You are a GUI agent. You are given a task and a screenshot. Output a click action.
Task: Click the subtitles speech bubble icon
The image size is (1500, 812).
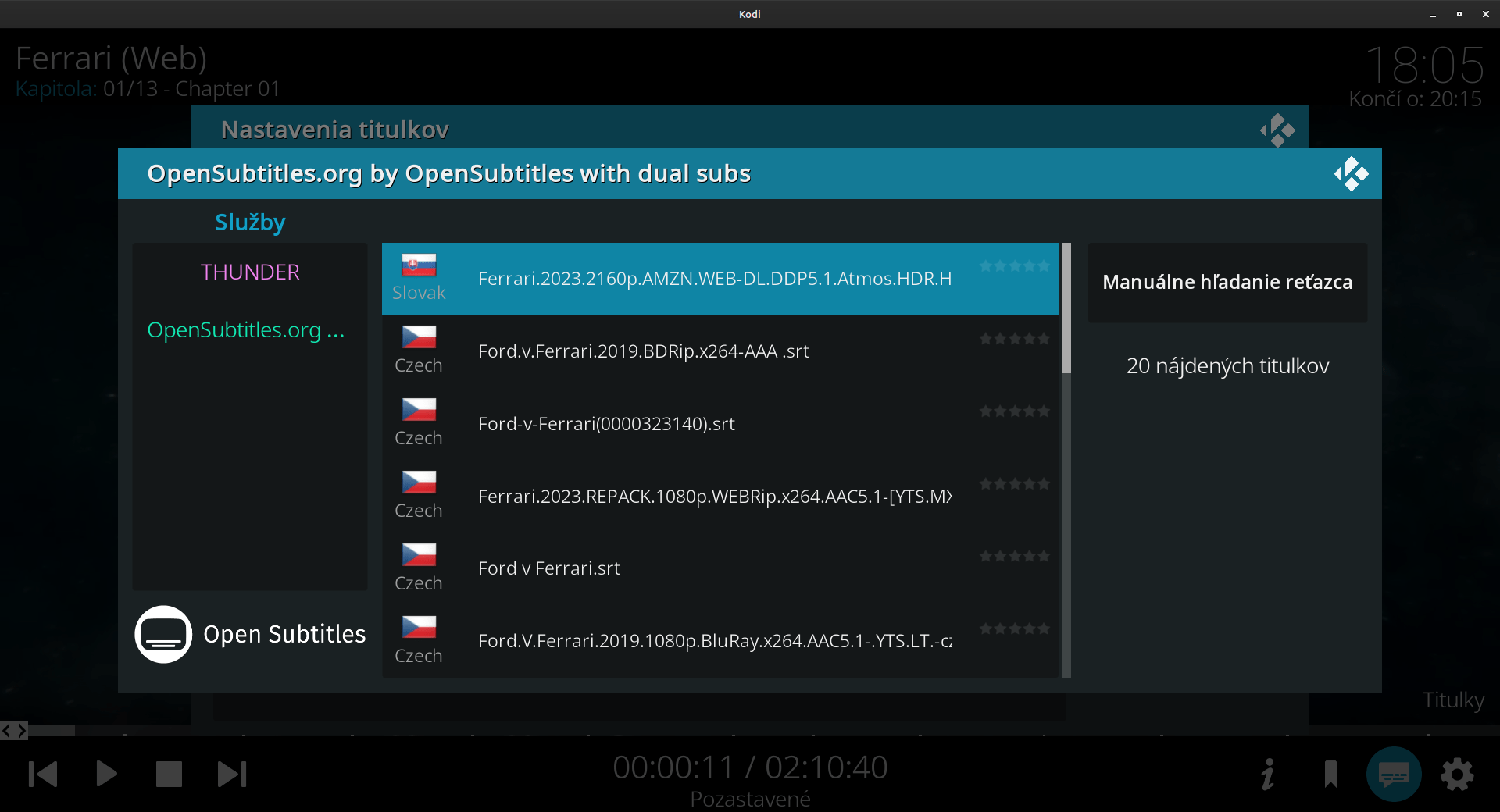pos(1394,775)
